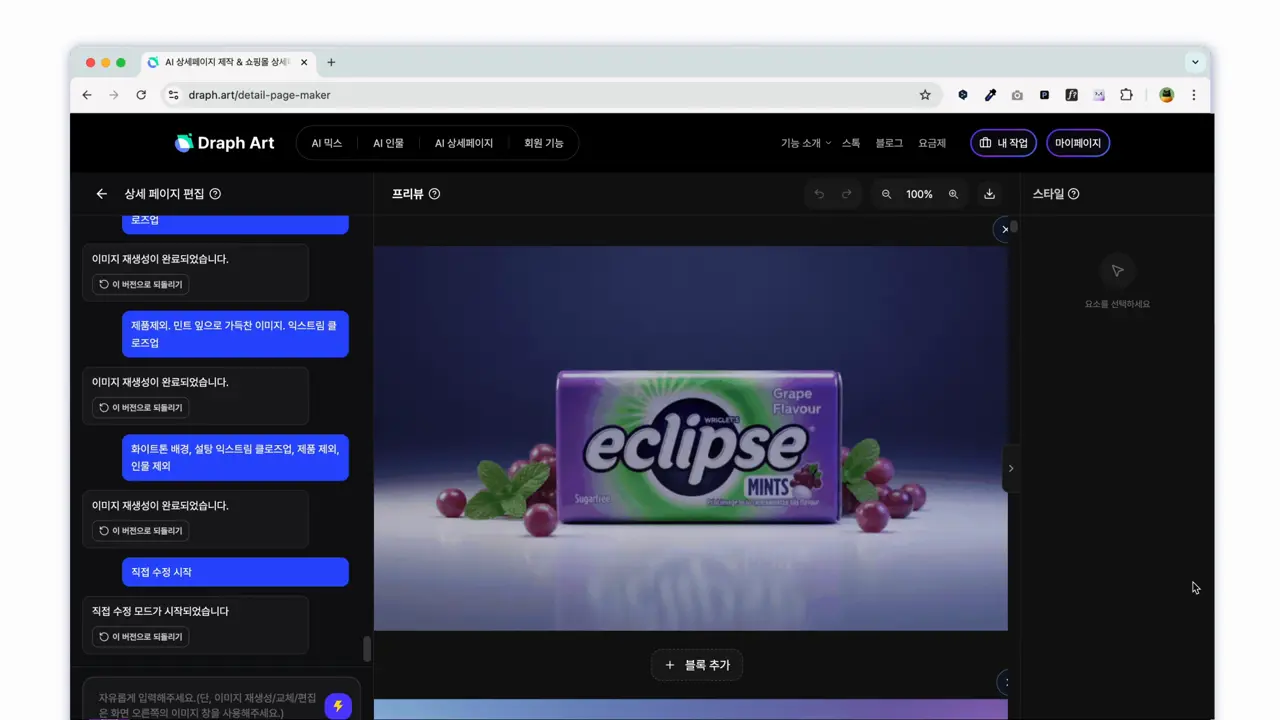Open help icon next to 프리뷰

pos(434,194)
